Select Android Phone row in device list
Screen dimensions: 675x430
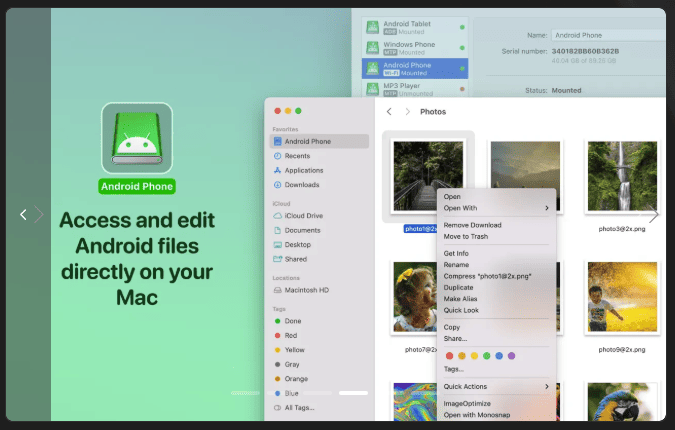[x=415, y=68]
